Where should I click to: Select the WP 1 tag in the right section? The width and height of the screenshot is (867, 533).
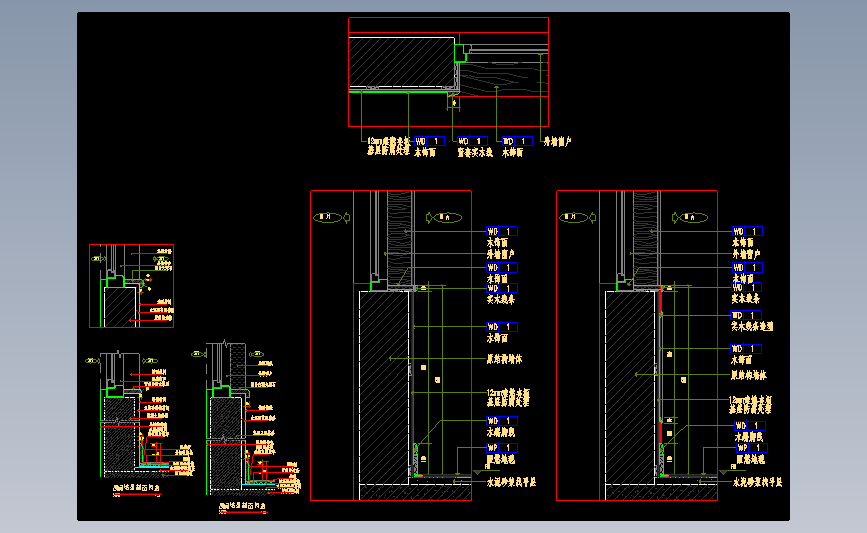753,448
